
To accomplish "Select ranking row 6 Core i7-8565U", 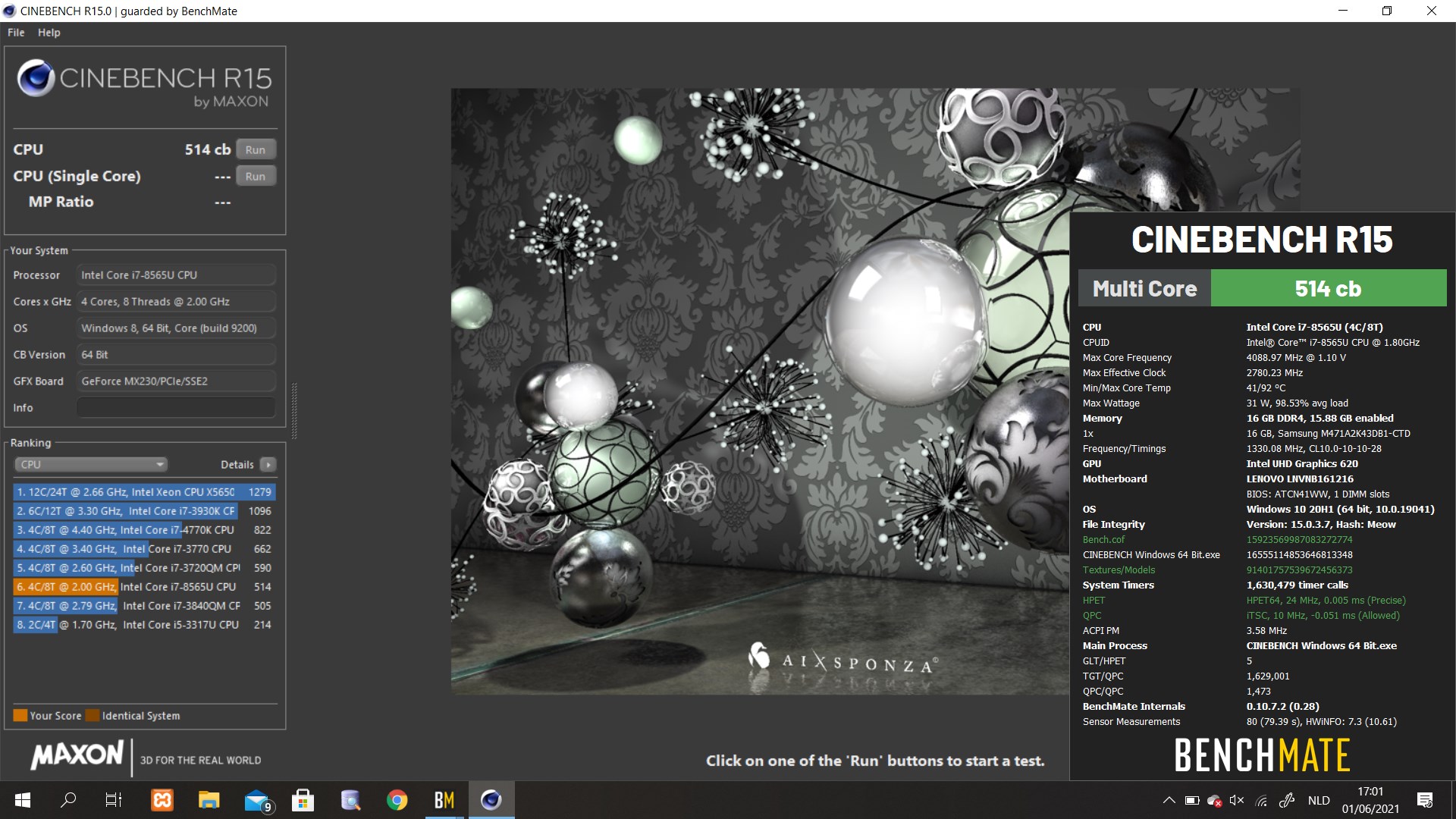I will (x=144, y=587).
